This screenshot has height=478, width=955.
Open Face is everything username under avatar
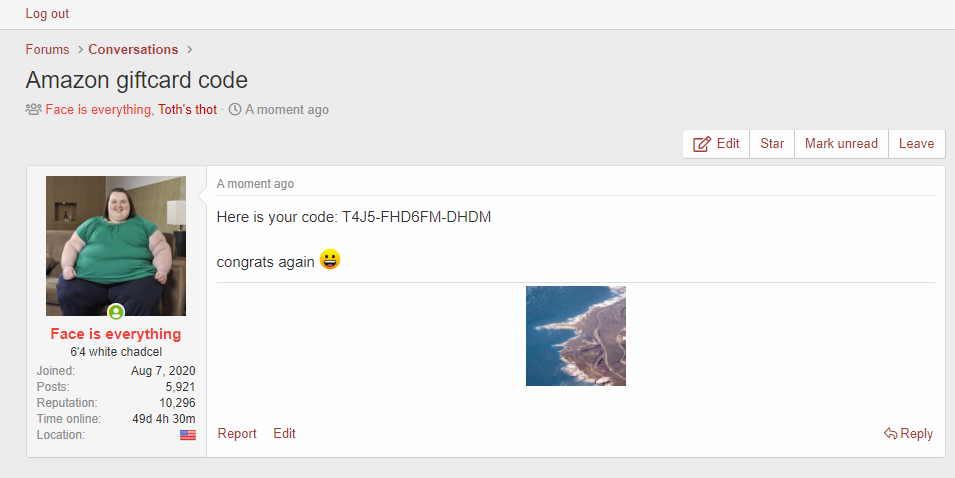coord(116,334)
